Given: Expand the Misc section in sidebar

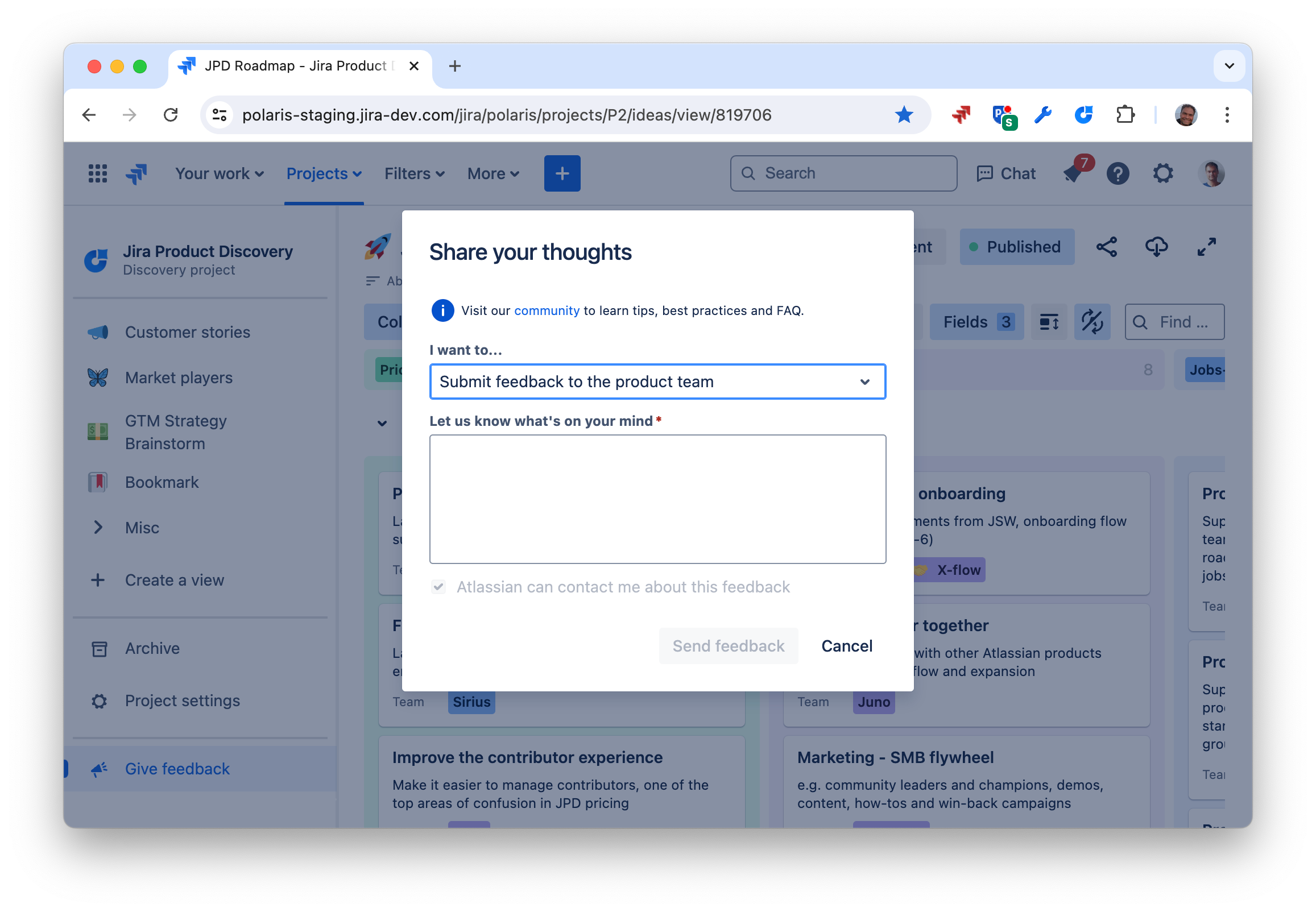Looking at the screenshot, I should pyautogui.click(x=98, y=528).
